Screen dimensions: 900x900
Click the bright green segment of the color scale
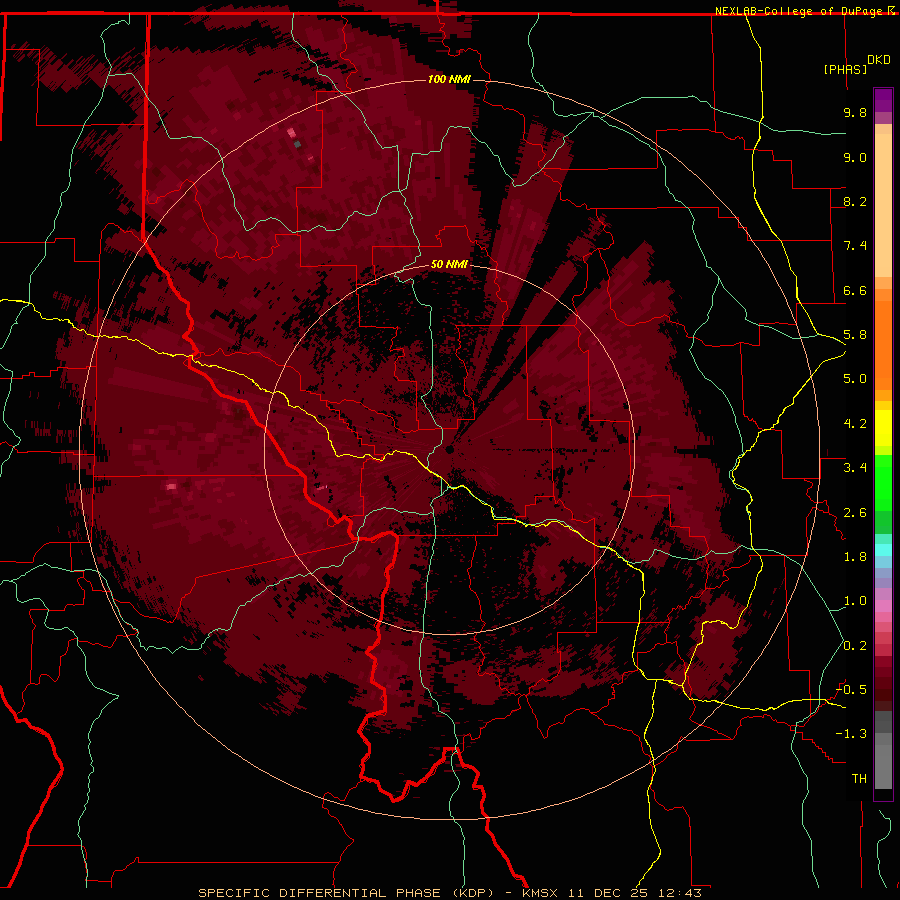click(883, 482)
